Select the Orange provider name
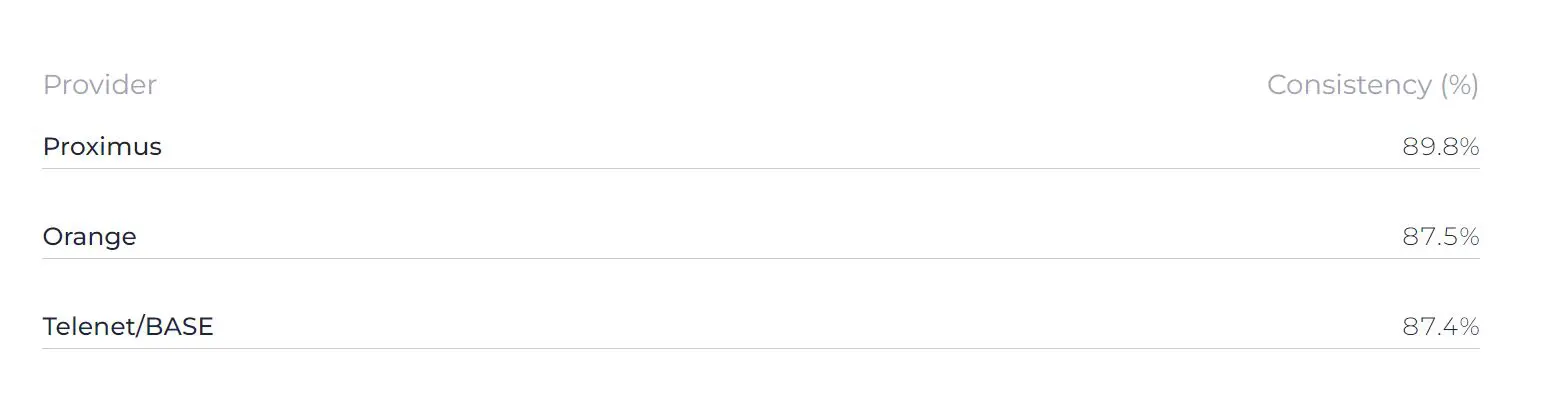The height and width of the screenshot is (415, 1548). (89, 237)
